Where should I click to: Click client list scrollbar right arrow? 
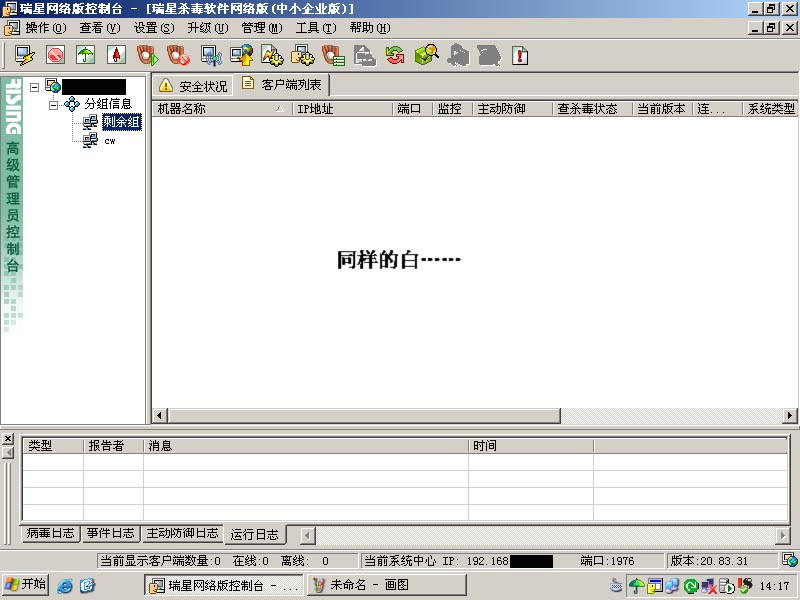tap(789, 415)
